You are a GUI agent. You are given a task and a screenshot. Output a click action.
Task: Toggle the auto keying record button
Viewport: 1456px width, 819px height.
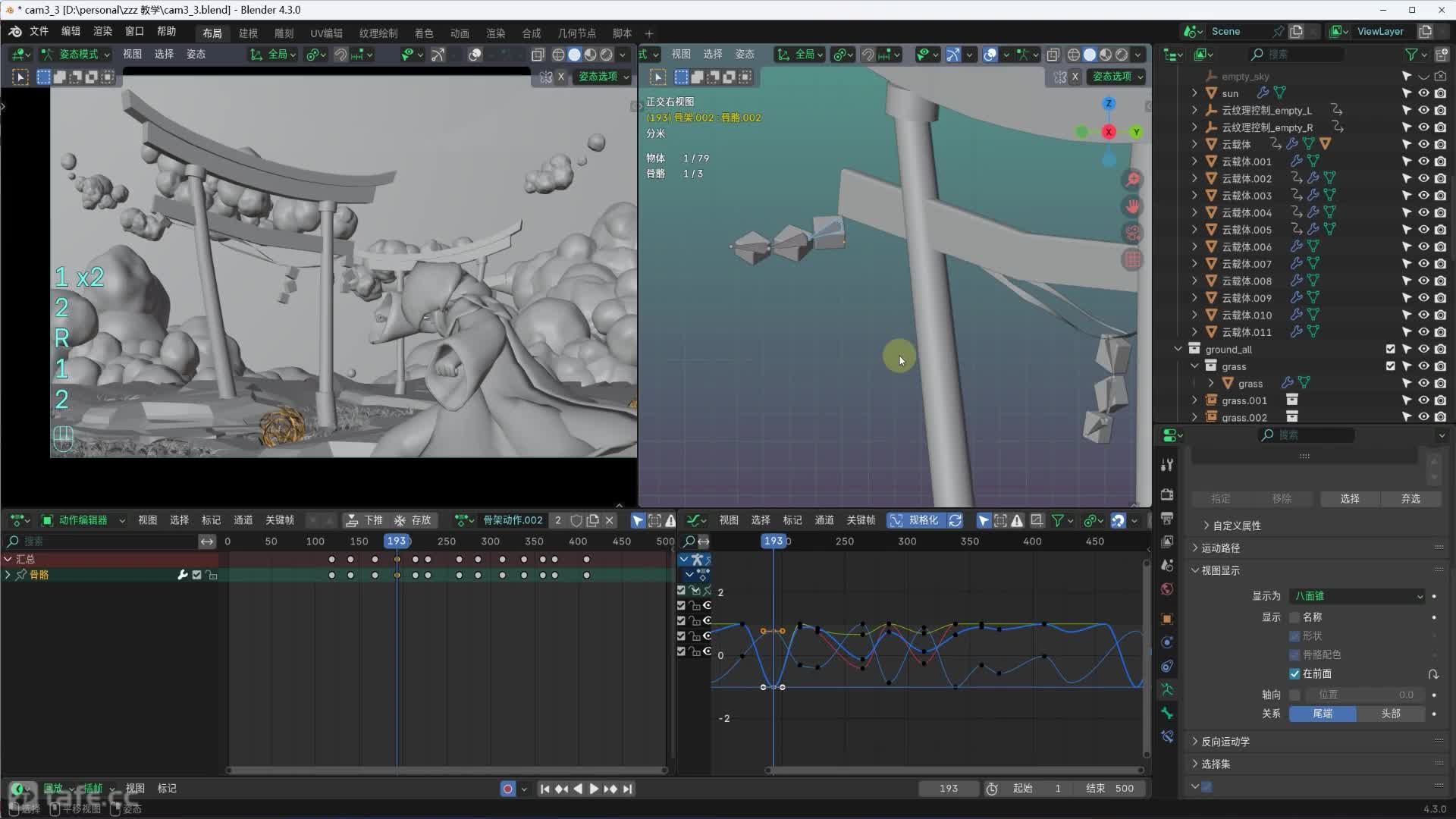click(x=508, y=789)
